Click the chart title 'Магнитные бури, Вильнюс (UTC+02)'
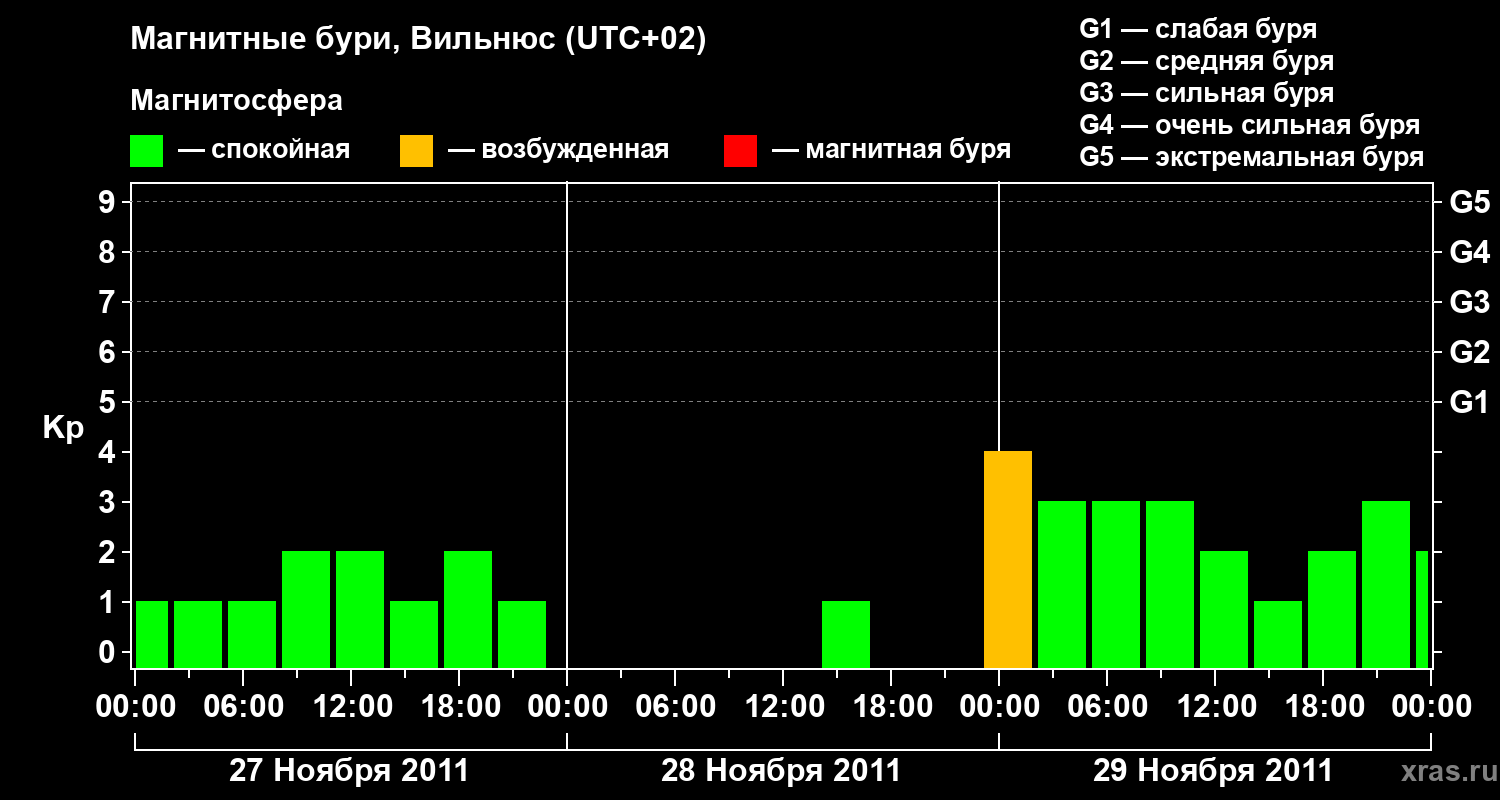The height and width of the screenshot is (800, 1500). (x=419, y=40)
